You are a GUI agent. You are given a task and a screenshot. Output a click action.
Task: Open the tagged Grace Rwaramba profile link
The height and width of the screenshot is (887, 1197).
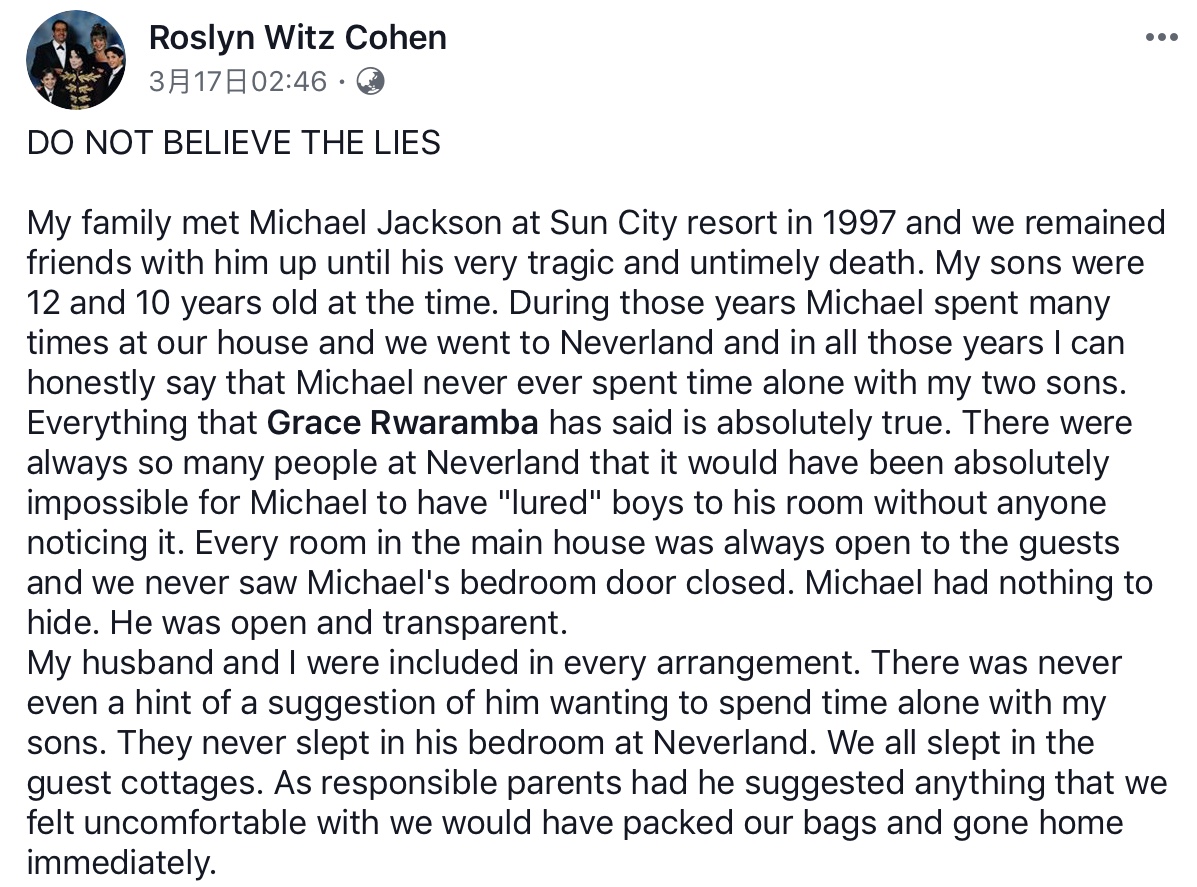403,423
